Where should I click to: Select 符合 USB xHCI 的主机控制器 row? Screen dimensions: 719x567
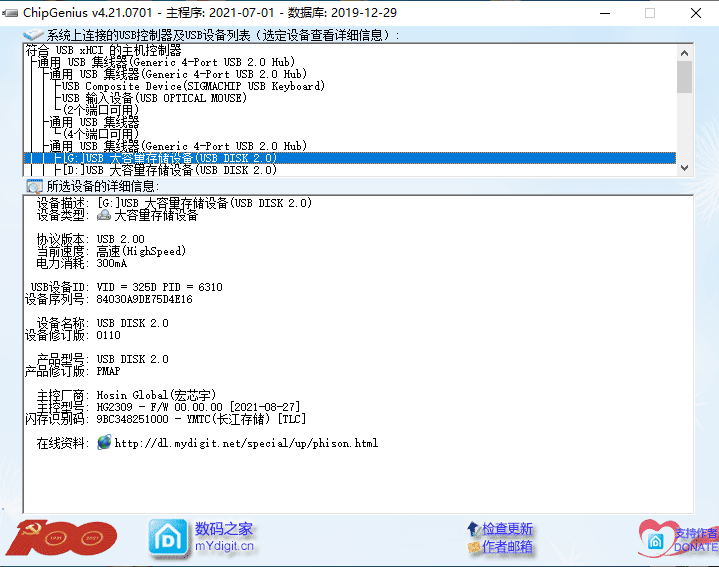point(104,50)
